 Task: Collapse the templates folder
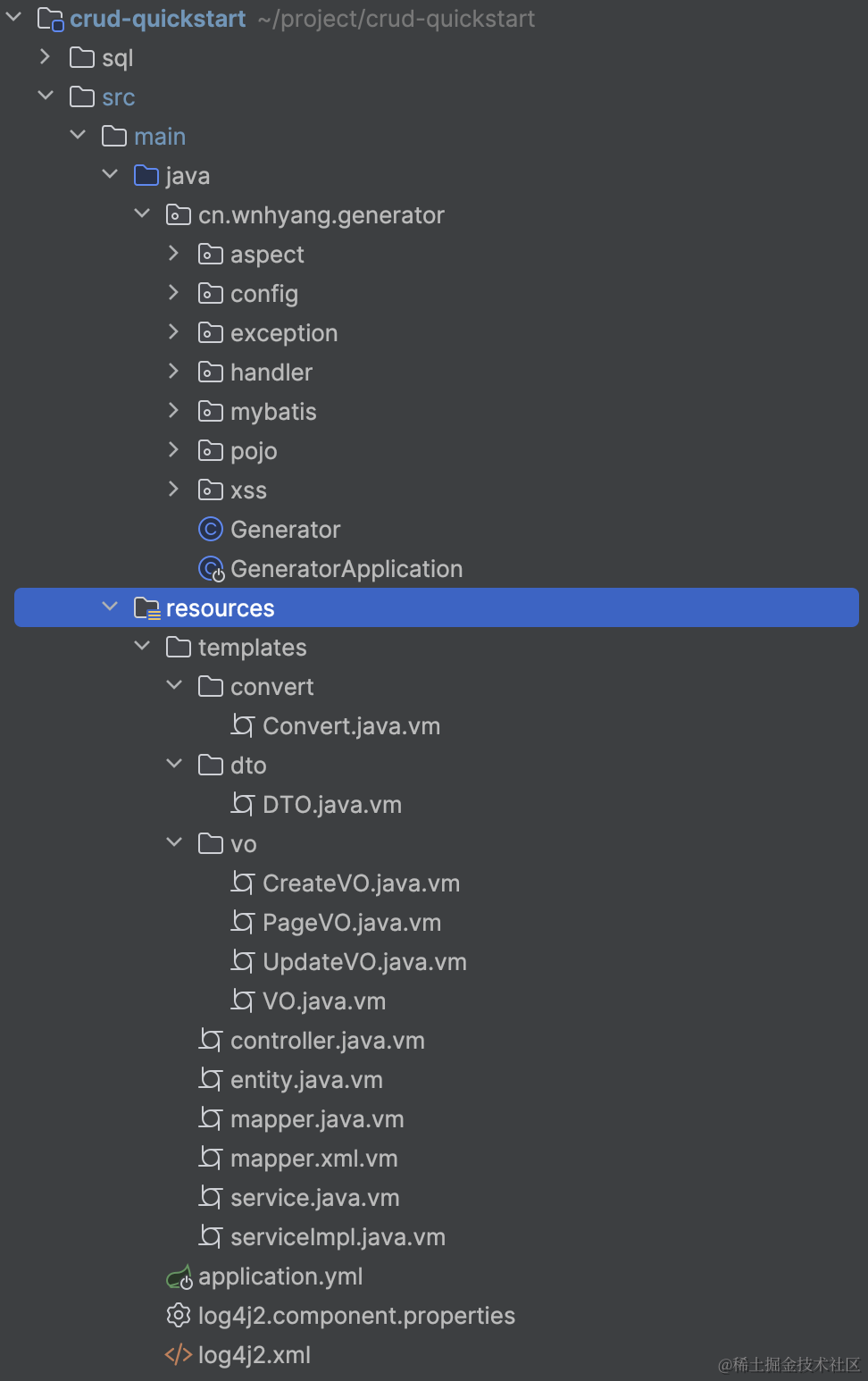point(141,646)
